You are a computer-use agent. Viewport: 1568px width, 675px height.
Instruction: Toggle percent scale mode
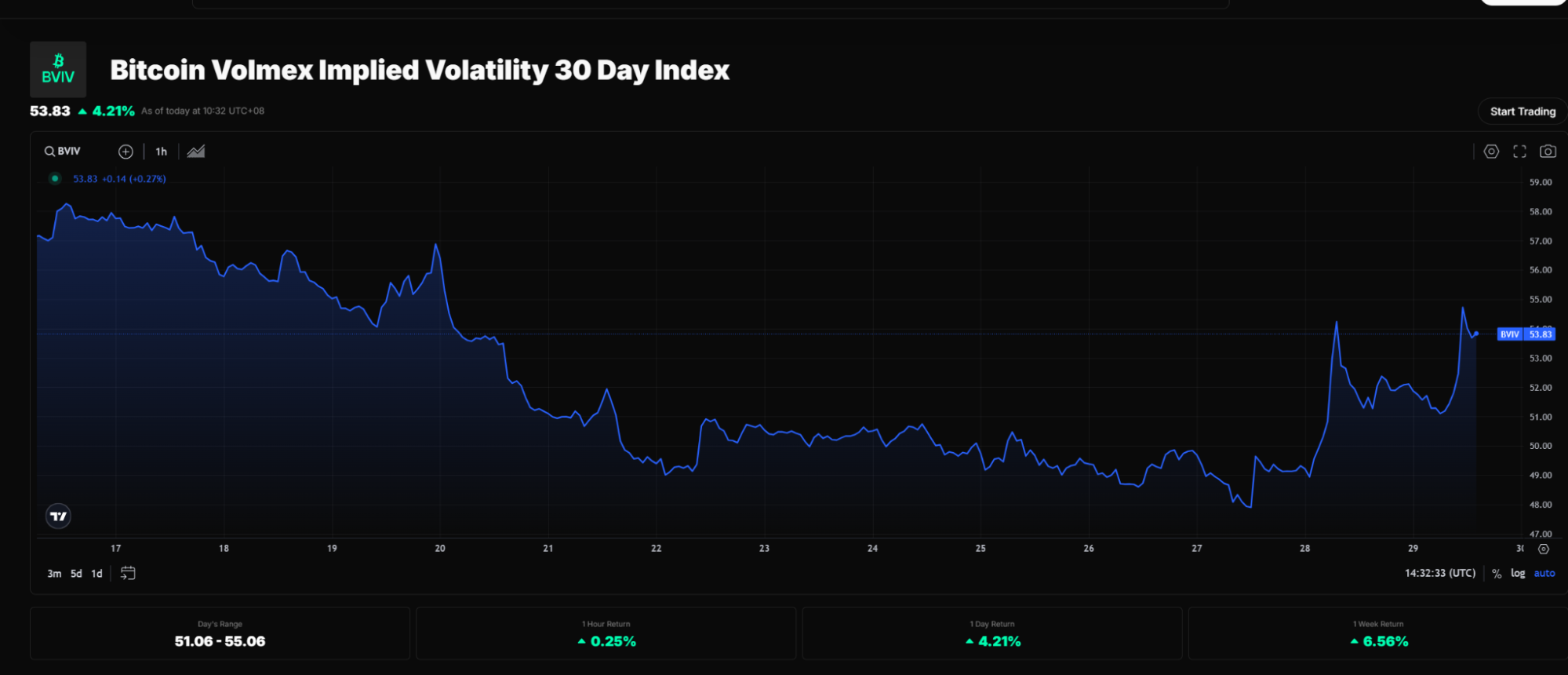click(1497, 574)
